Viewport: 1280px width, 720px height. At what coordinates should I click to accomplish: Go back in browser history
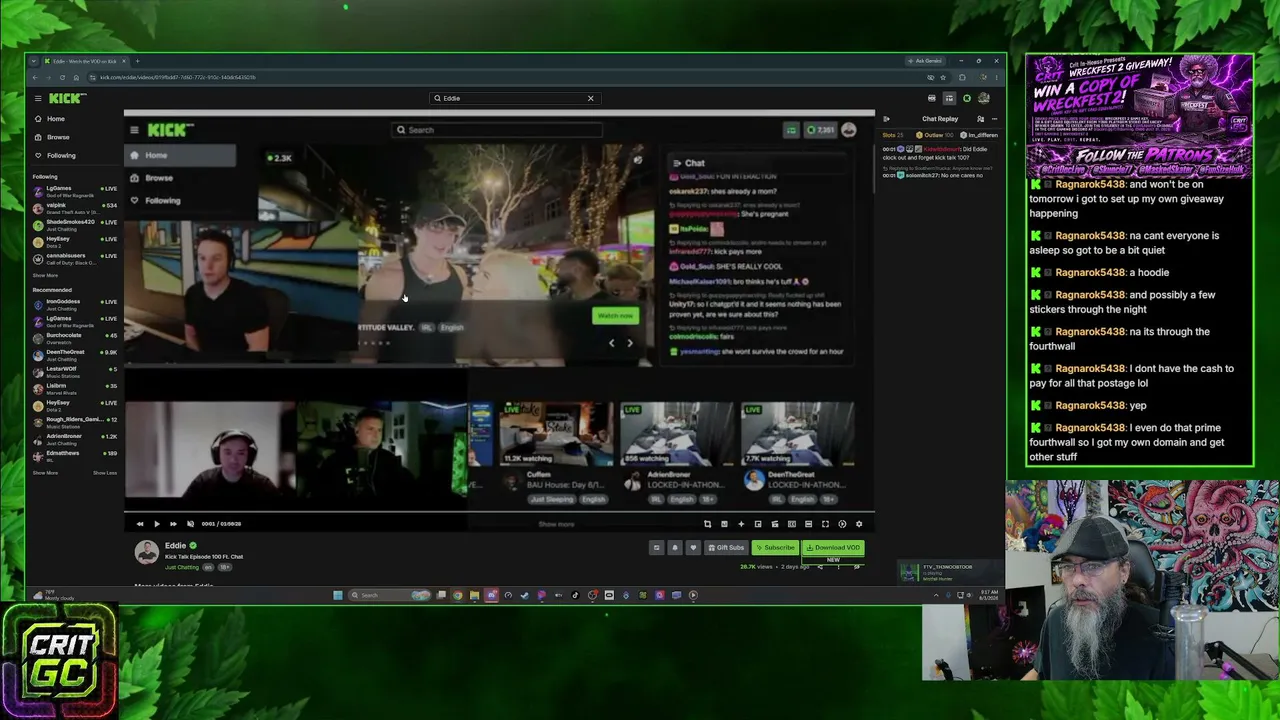[x=35, y=77]
